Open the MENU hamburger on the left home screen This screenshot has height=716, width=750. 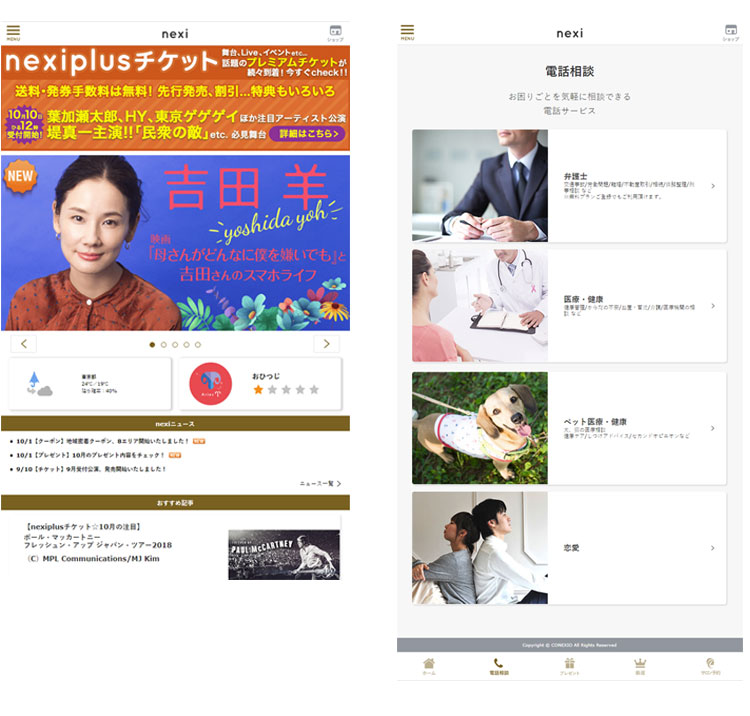click(x=13, y=33)
